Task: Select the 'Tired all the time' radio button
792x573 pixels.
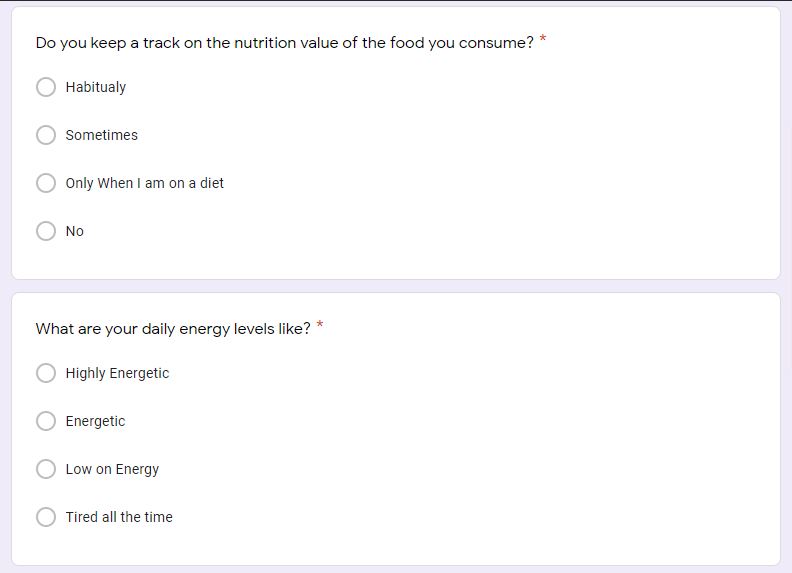Action: tap(46, 517)
